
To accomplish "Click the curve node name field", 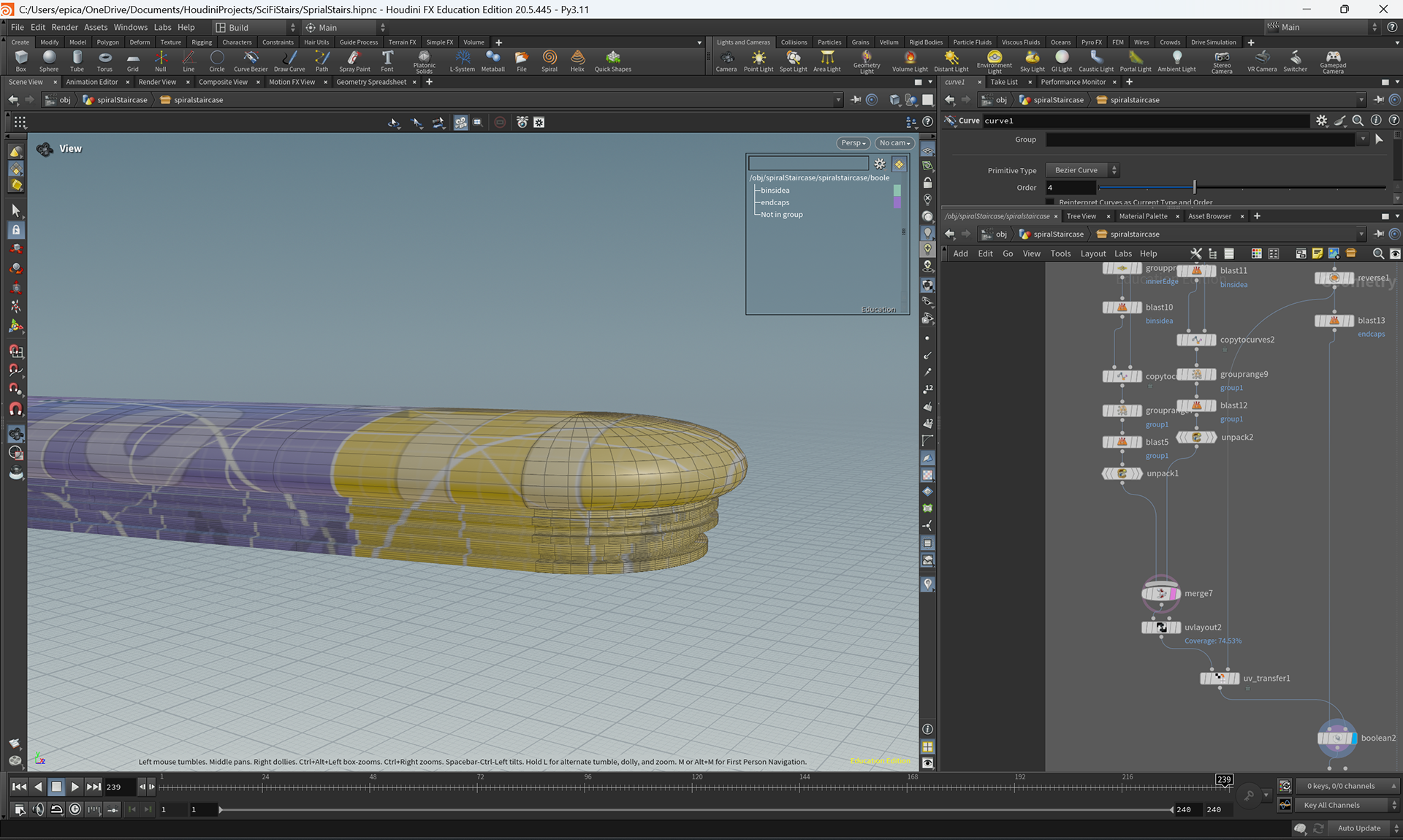I will point(1145,121).
